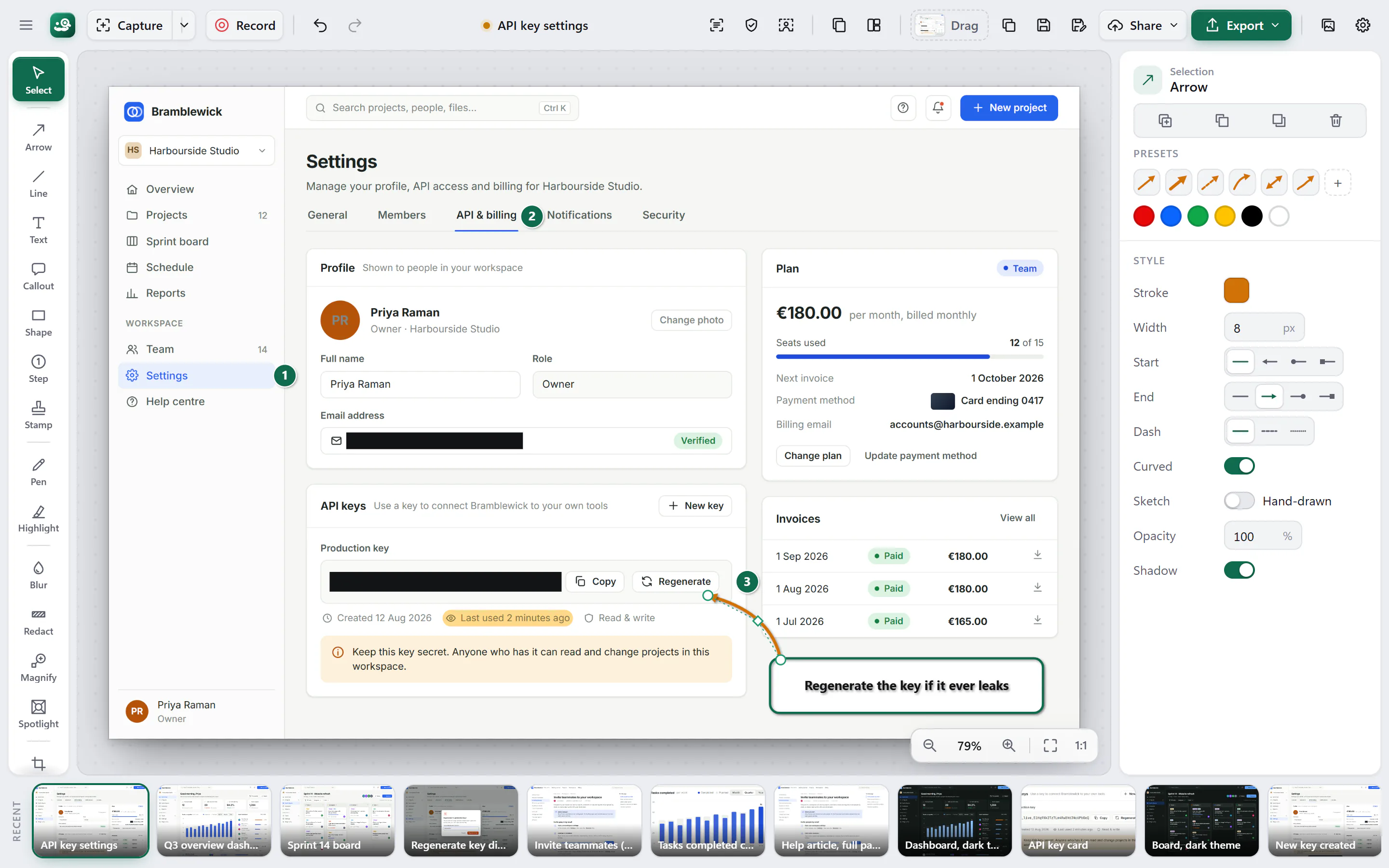Choose the Callout tool
1389x868 pixels.
coord(39,276)
